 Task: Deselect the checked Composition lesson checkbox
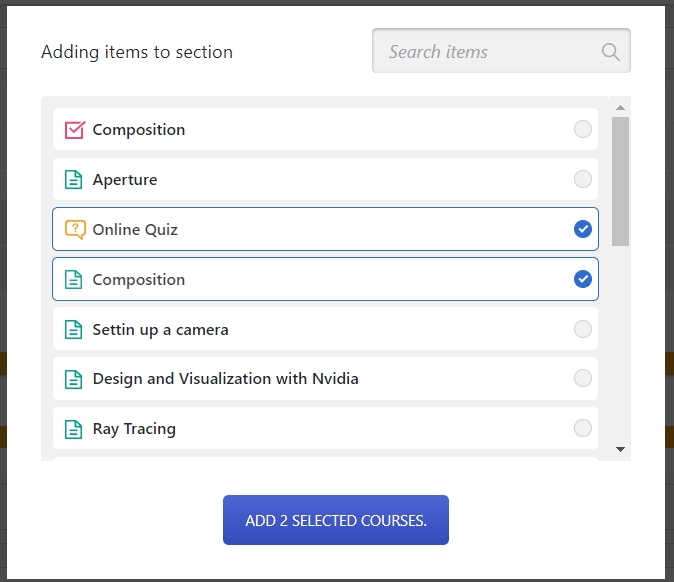583,279
